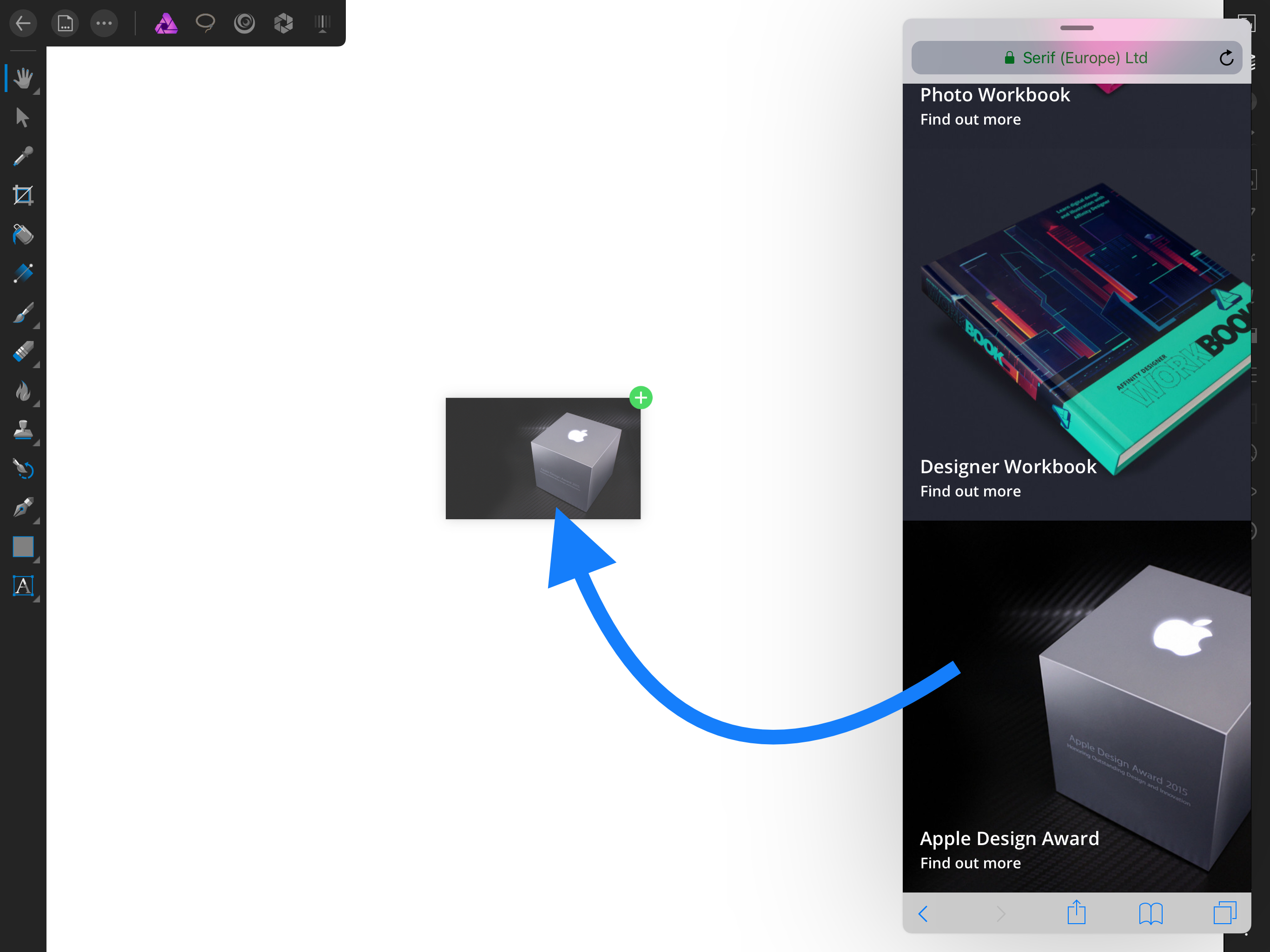Screen dimensions: 1270x952
Task: Open Find out more under Designer Workbook
Action: click(x=970, y=491)
